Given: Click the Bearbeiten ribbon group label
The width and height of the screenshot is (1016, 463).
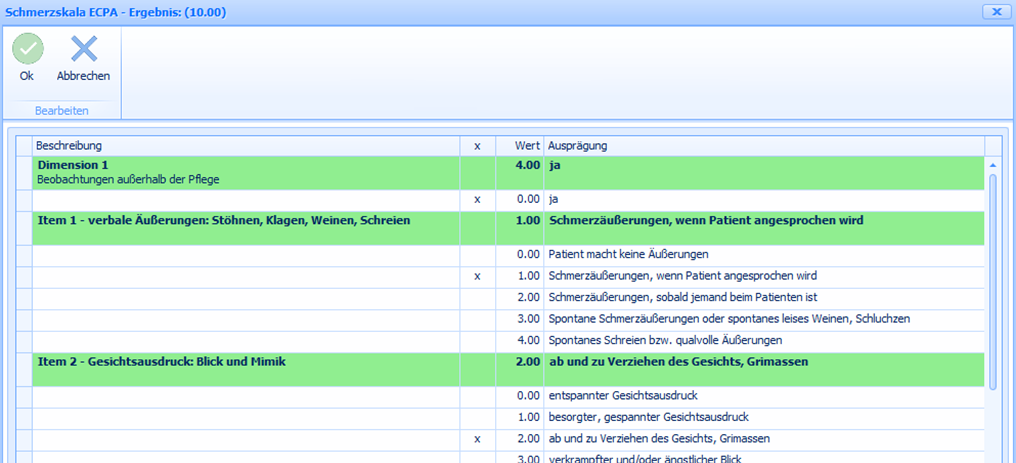Looking at the screenshot, I should (62, 110).
